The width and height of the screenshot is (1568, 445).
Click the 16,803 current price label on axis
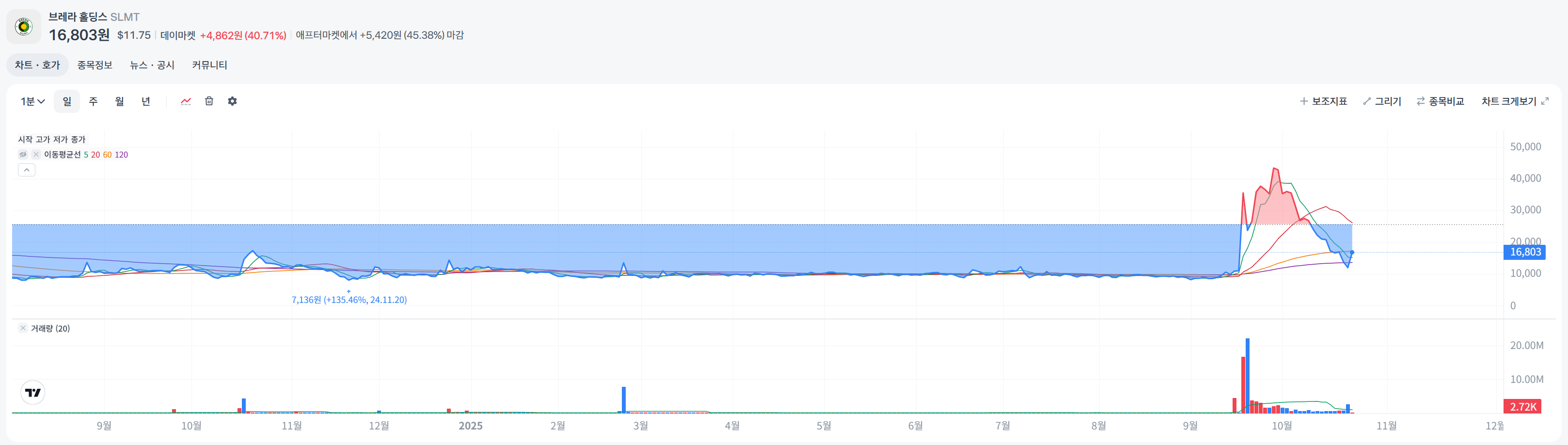[x=1524, y=252]
